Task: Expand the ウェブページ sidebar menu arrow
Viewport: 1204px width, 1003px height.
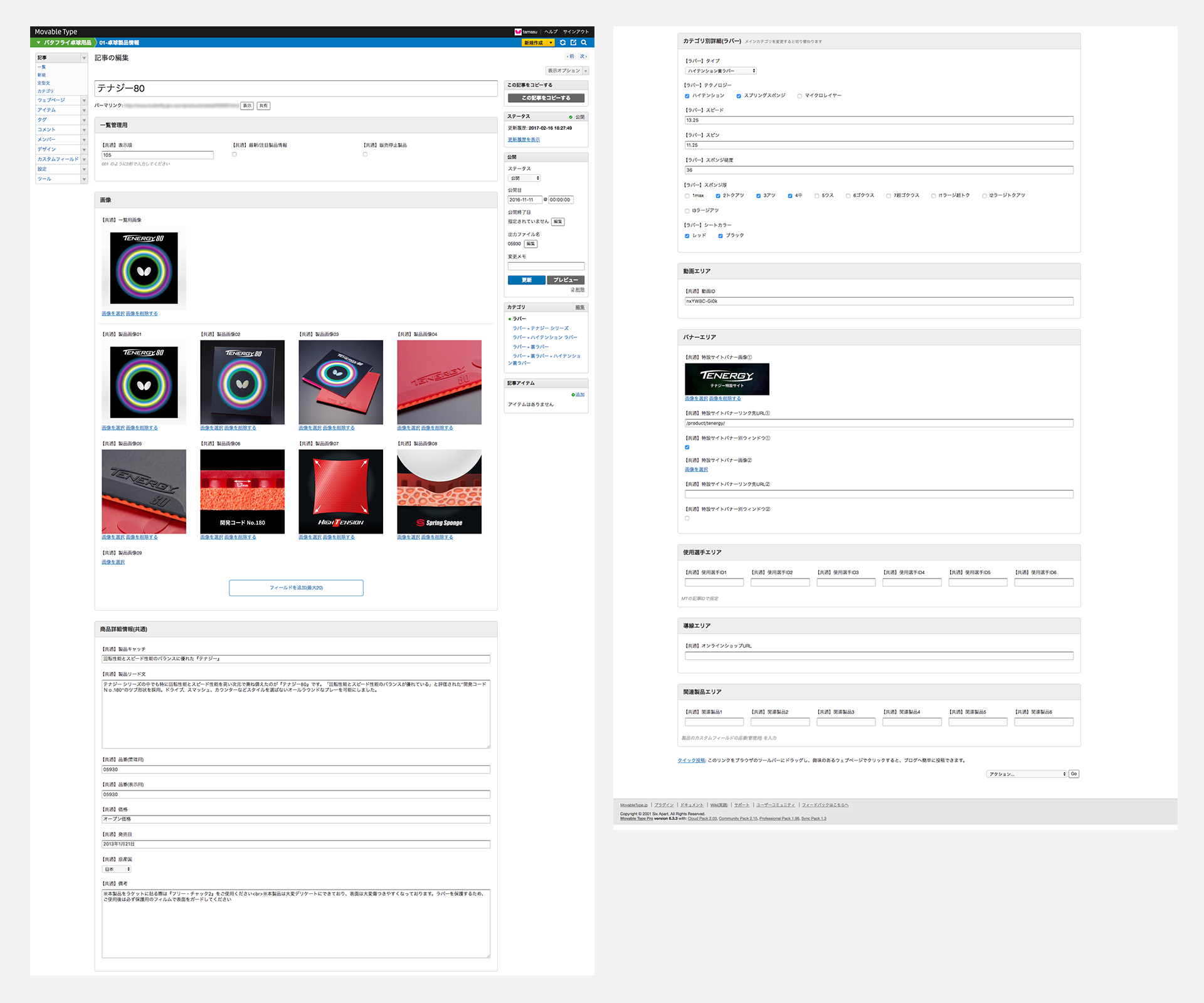Action: coord(84,100)
